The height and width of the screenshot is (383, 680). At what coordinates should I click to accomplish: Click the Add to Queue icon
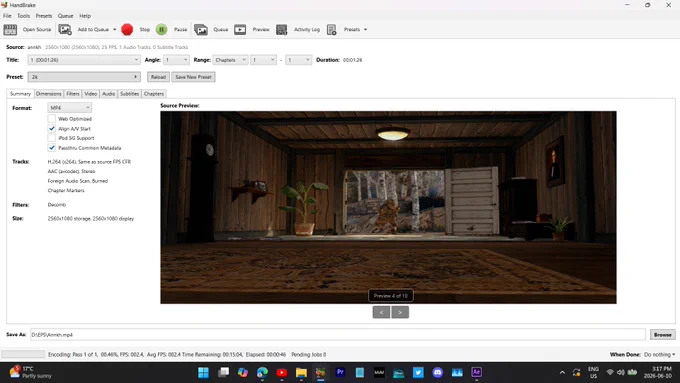[x=65, y=29]
